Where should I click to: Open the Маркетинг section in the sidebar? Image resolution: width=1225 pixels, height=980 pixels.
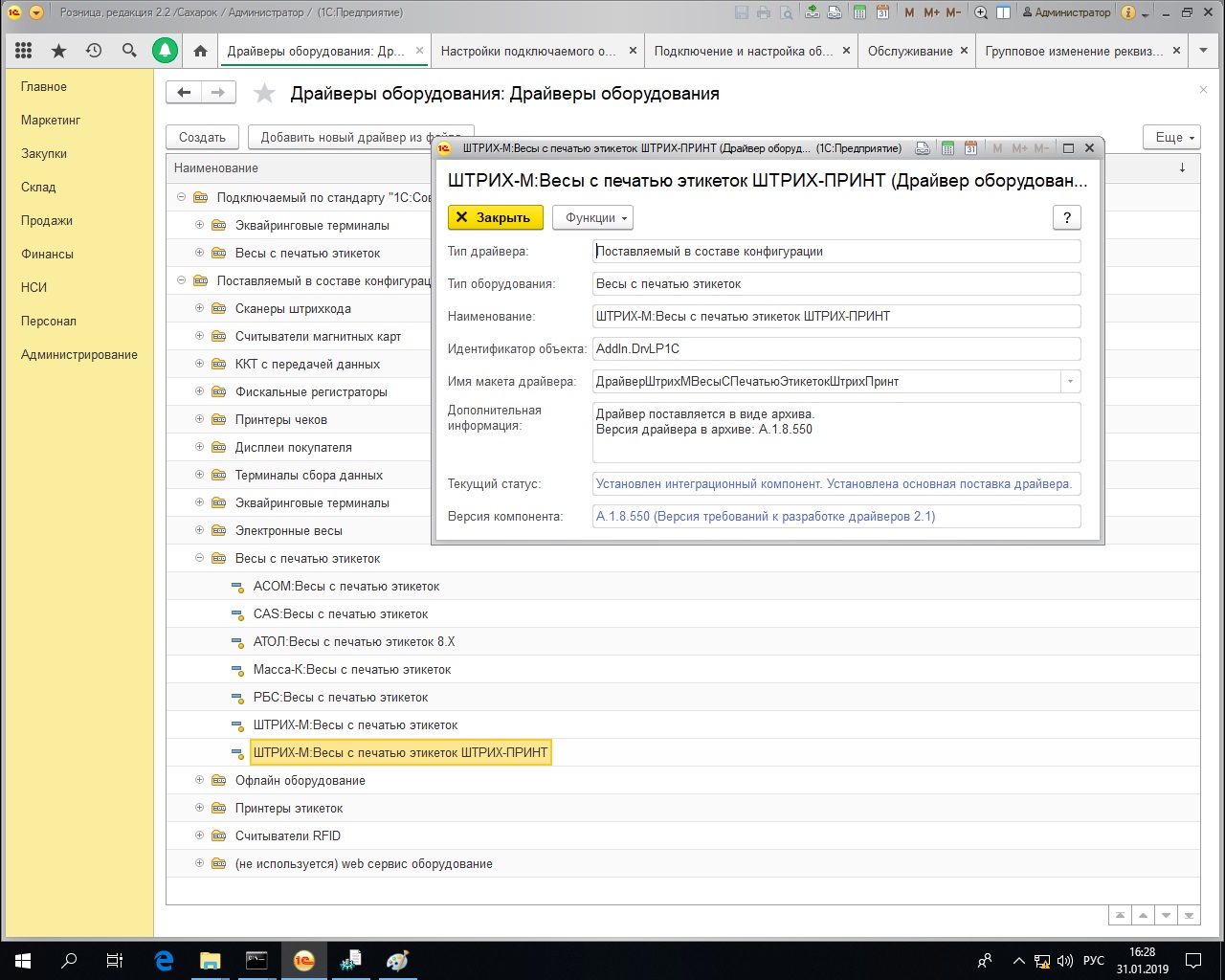pyautogui.click(x=51, y=120)
